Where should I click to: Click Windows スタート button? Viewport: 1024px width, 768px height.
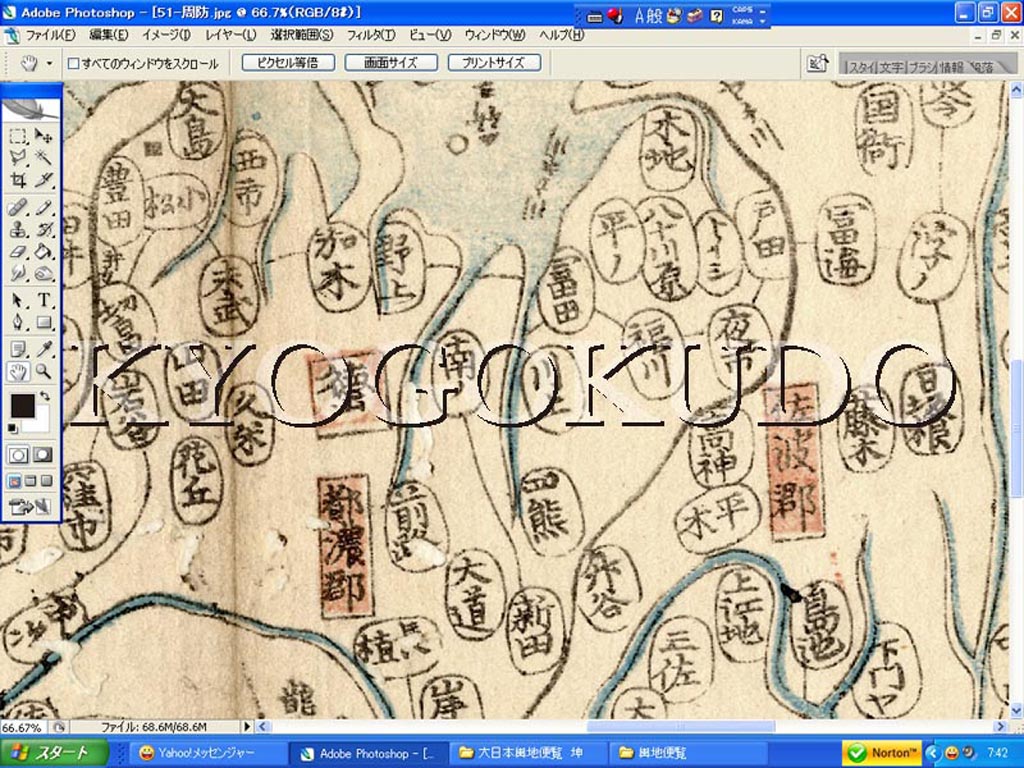pos(54,752)
